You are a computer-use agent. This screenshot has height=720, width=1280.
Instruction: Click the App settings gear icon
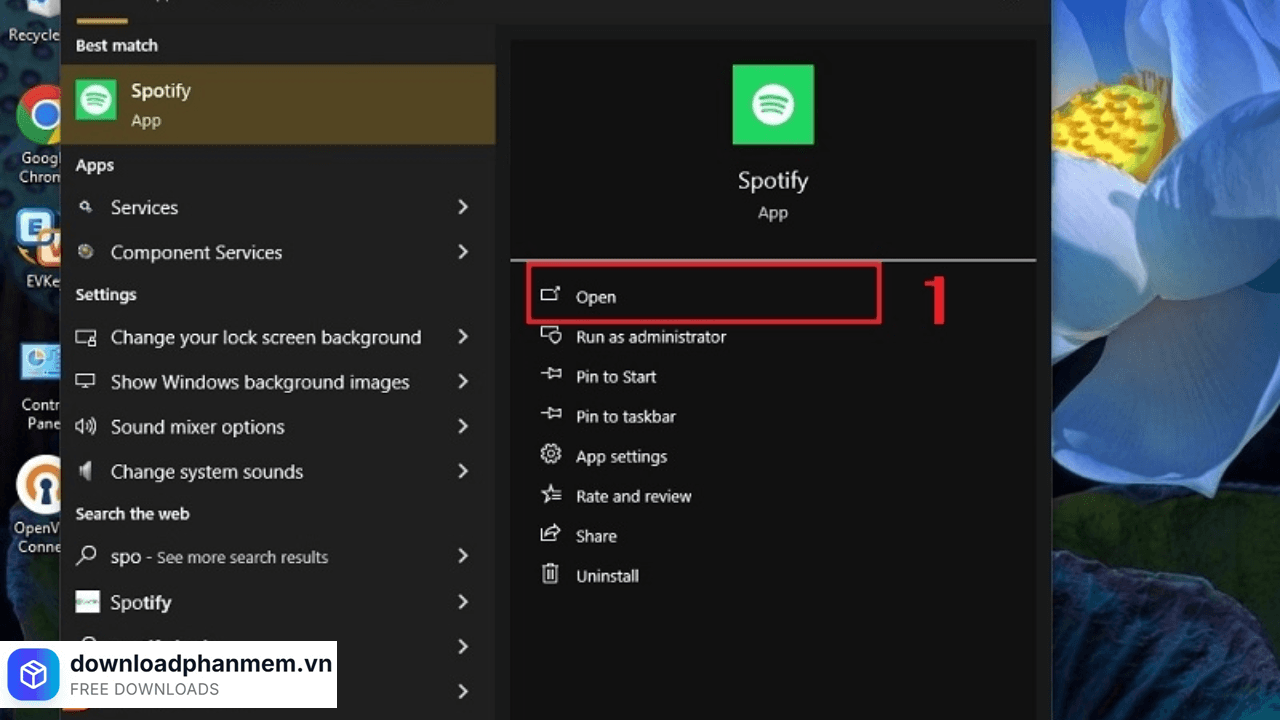coord(551,455)
